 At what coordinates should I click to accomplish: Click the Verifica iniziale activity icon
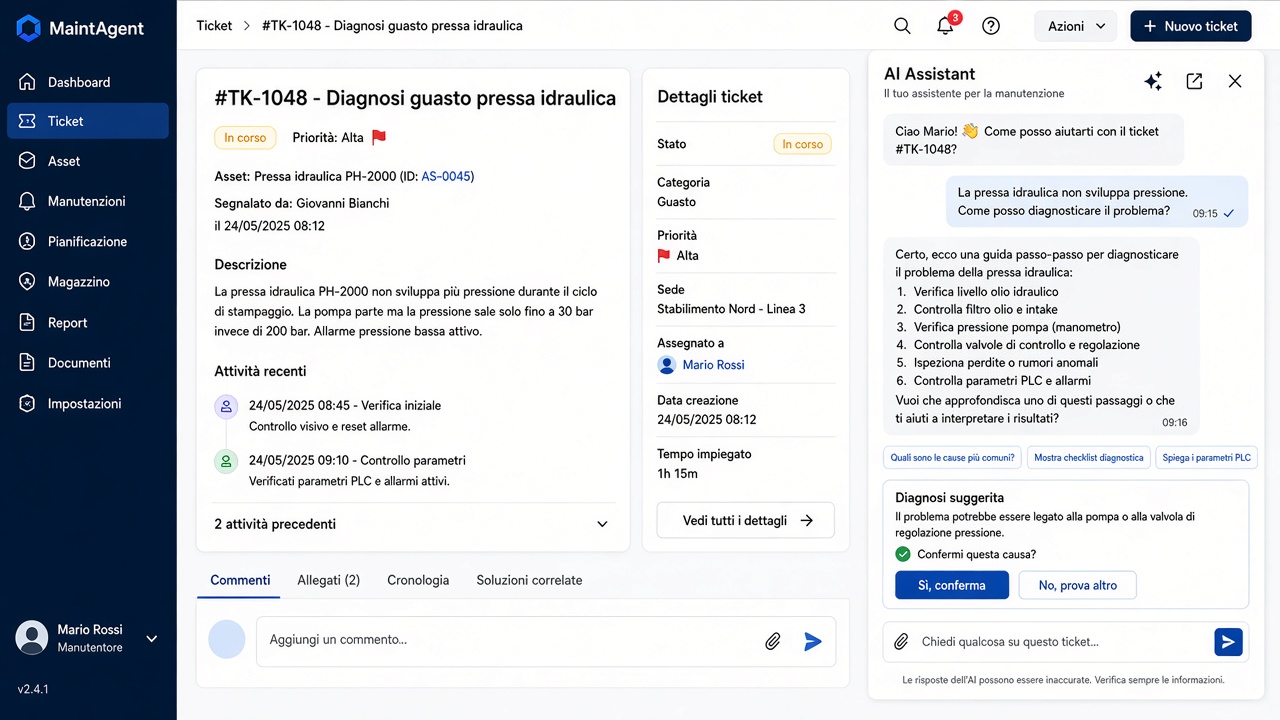pyautogui.click(x=226, y=406)
